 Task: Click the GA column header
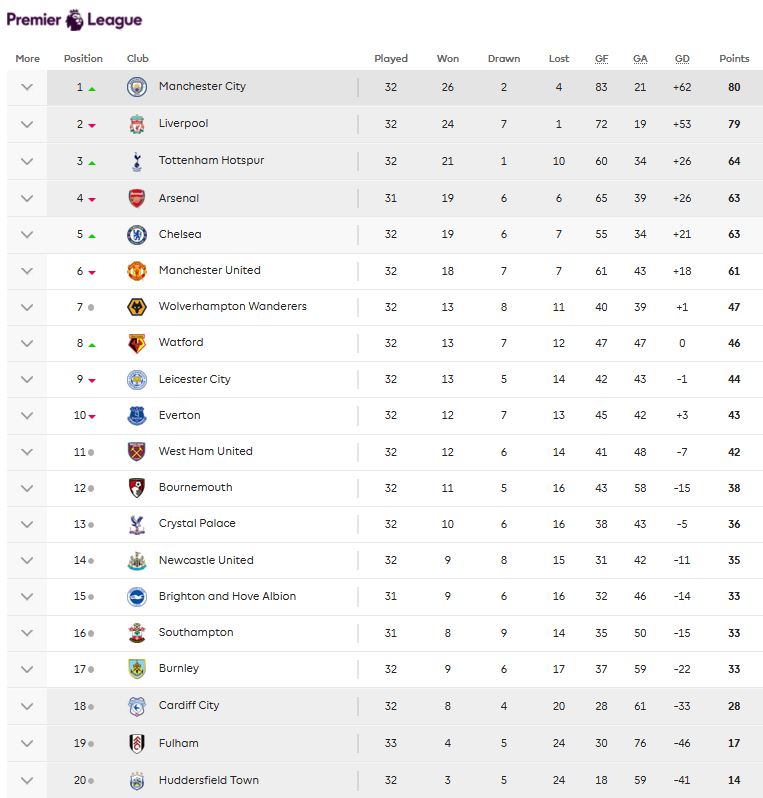[640, 59]
